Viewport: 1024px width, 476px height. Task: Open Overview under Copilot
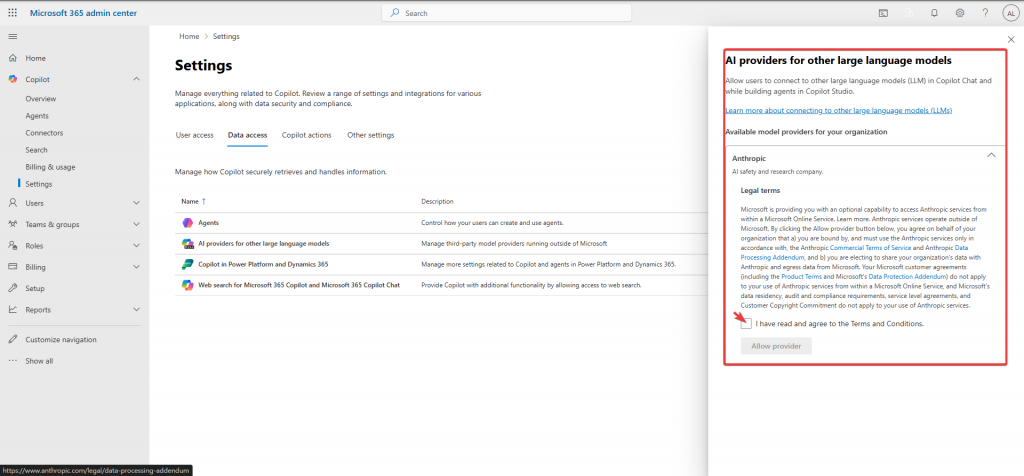pyautogui.click(x=40, y=99)
